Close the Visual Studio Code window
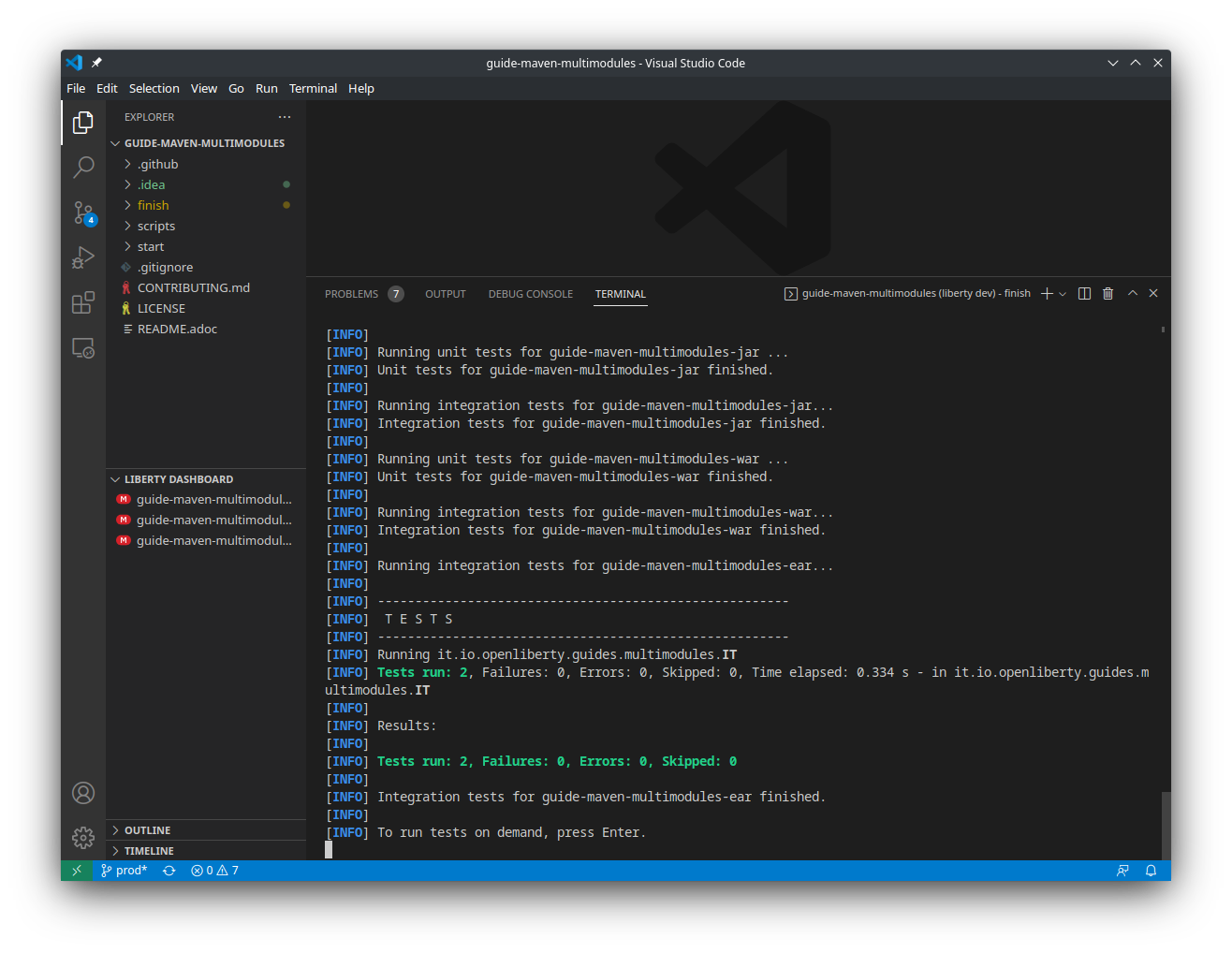 tap(1158, 63)
